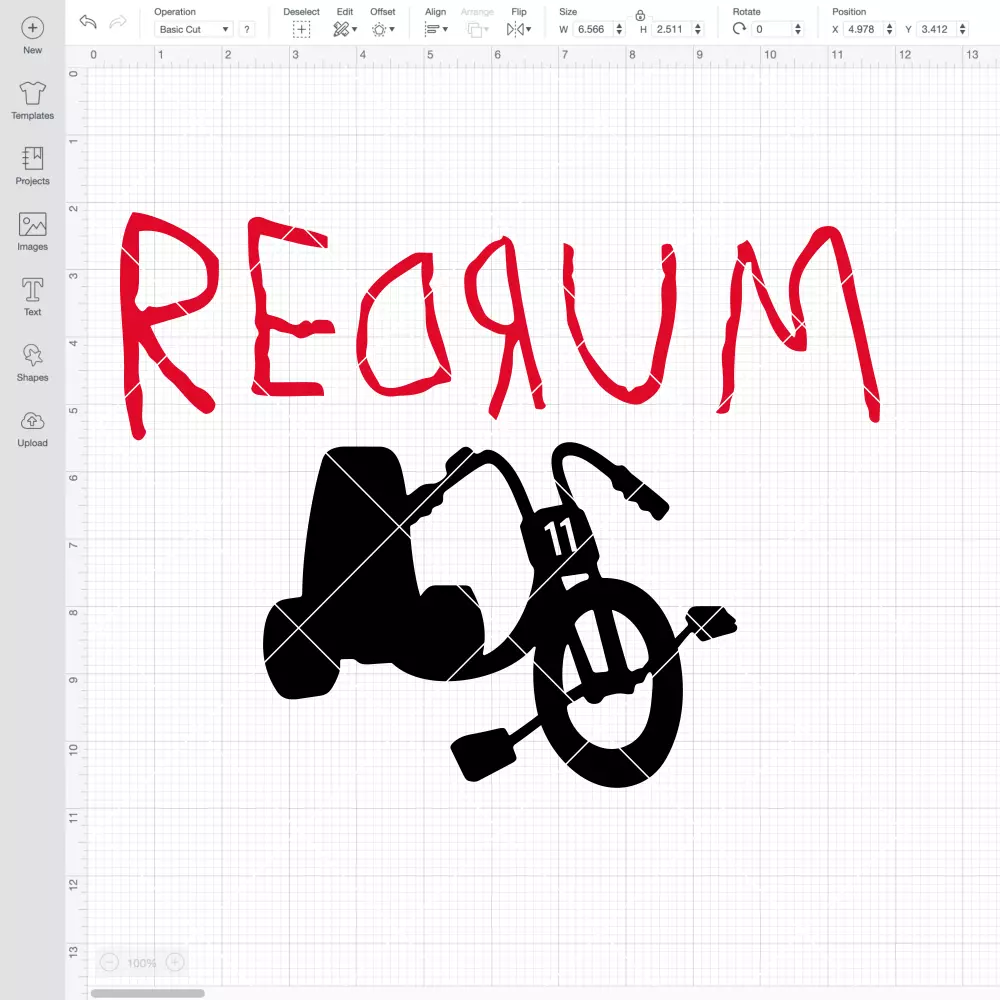Click the Rotate icon
The height and width of the screenshot is (1000, 1000).
[x=739, y=29]
